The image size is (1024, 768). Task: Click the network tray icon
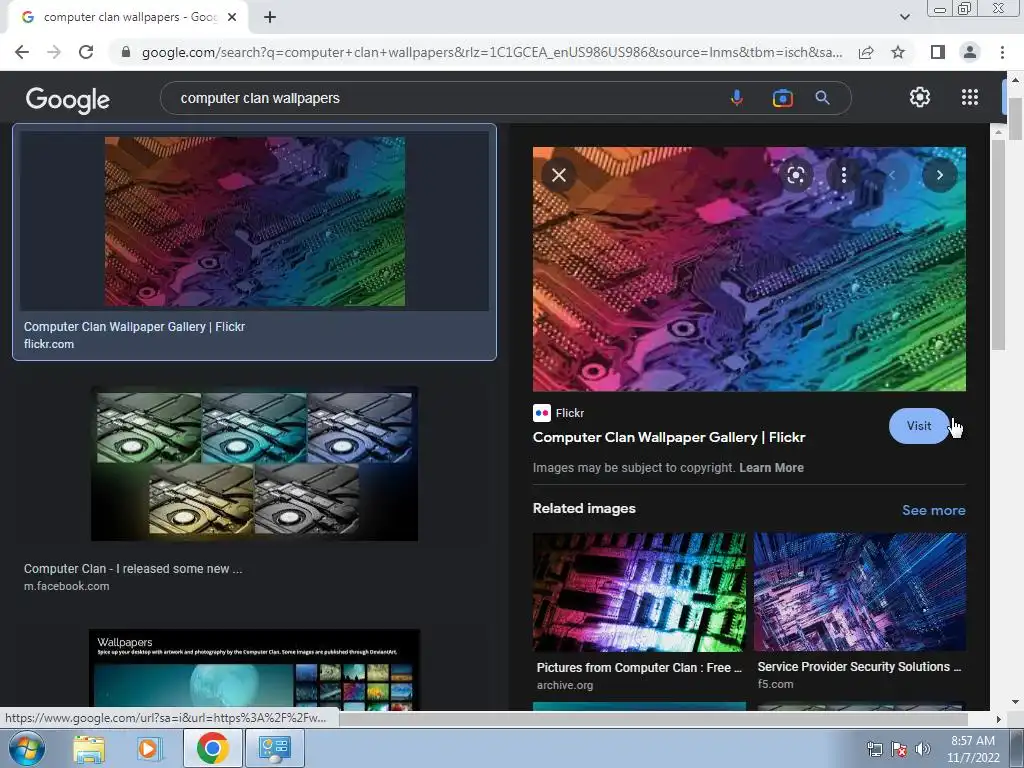tap(874, 749)
